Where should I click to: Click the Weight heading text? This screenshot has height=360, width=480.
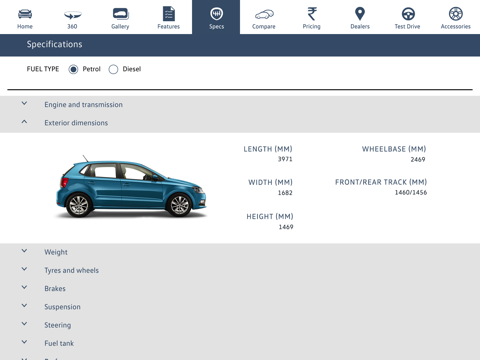pos(56,252)
